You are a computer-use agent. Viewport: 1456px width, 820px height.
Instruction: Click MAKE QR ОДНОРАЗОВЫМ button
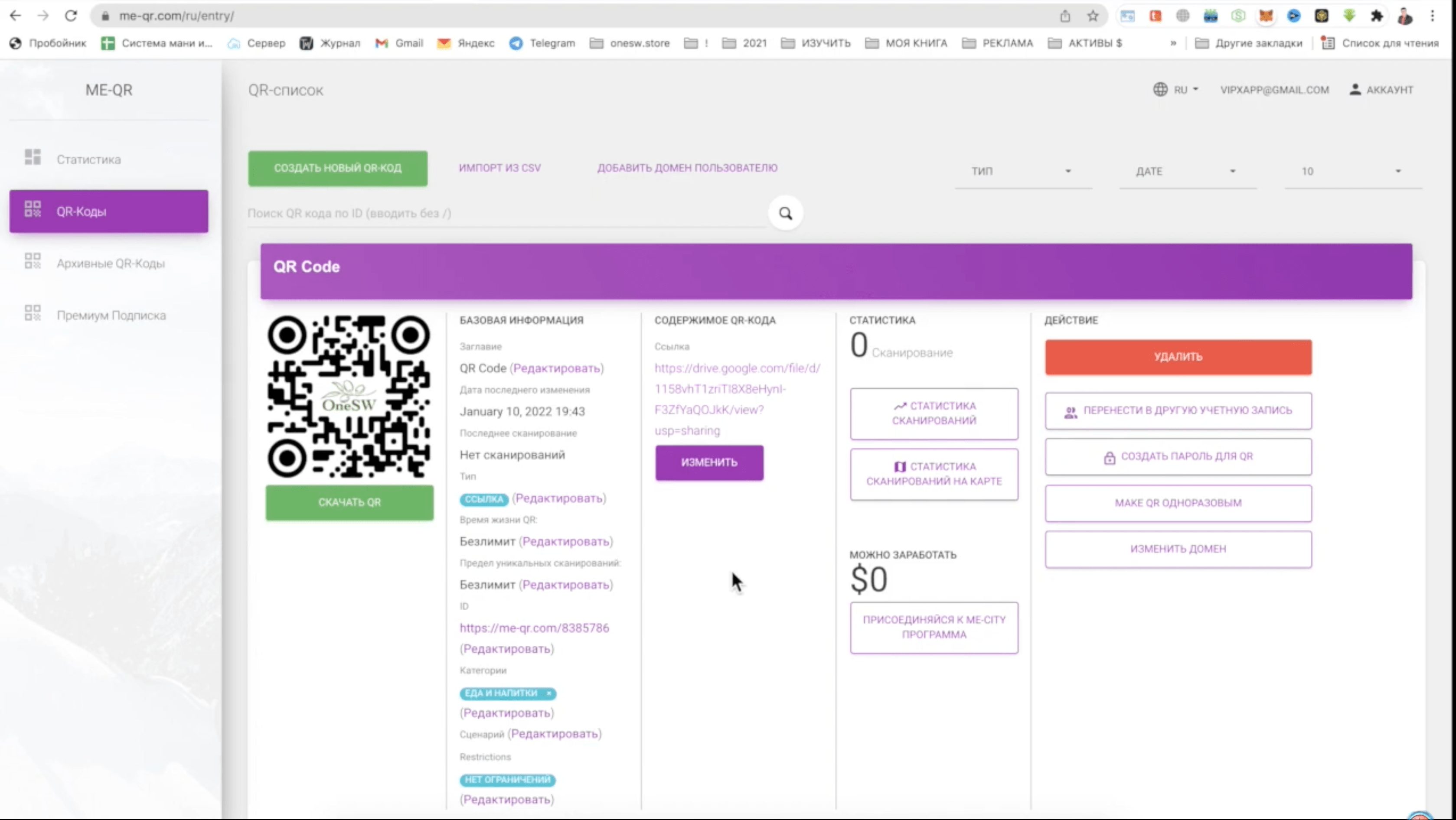tap(1178, 503)
